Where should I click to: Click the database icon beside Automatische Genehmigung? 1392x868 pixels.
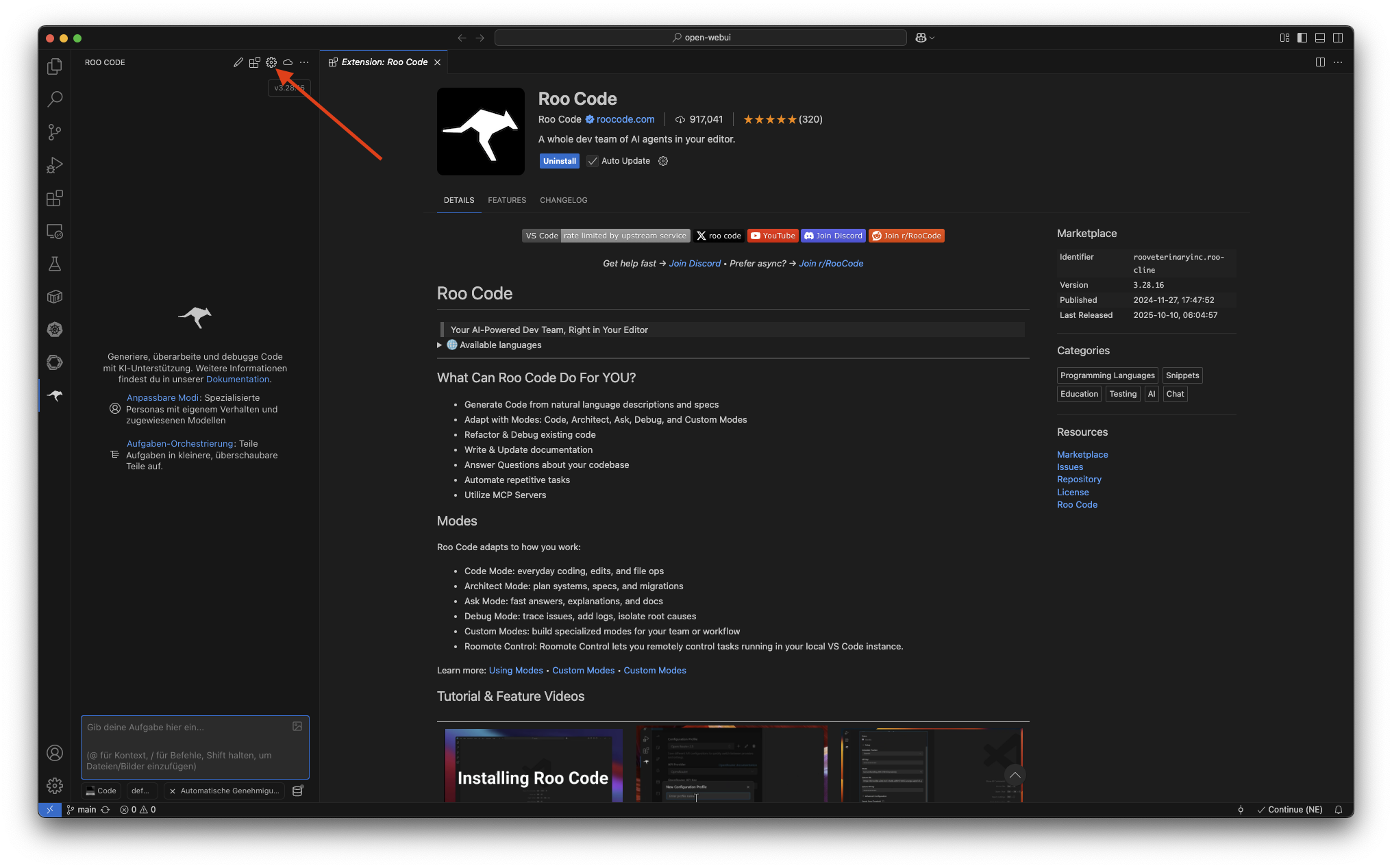tap(297, 791)
